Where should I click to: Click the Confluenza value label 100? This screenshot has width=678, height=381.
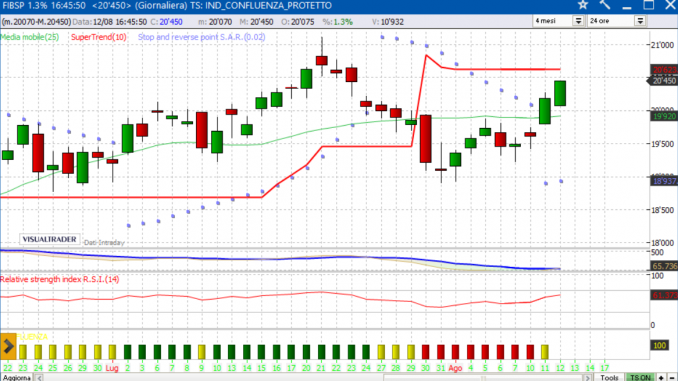(x=659, y=345)
